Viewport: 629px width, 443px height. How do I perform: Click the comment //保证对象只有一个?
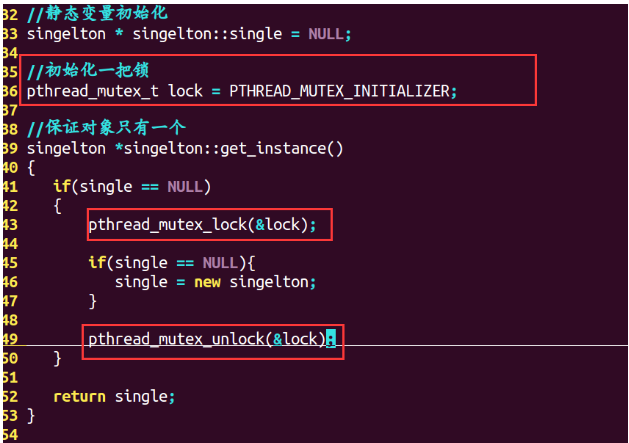tap(106, 128)
